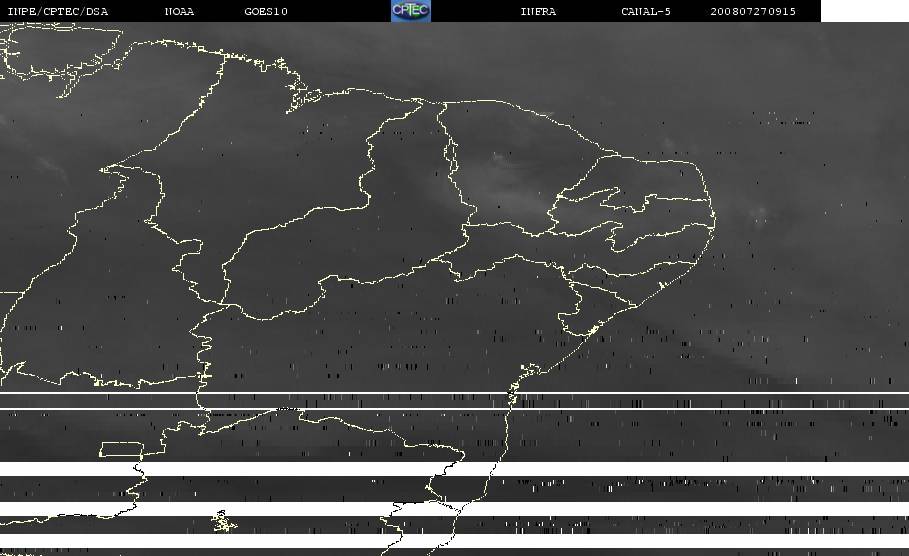Screen dimensions: 909x556
Task: Click the small island outline near bottom
Action: (x=222, y=521)
